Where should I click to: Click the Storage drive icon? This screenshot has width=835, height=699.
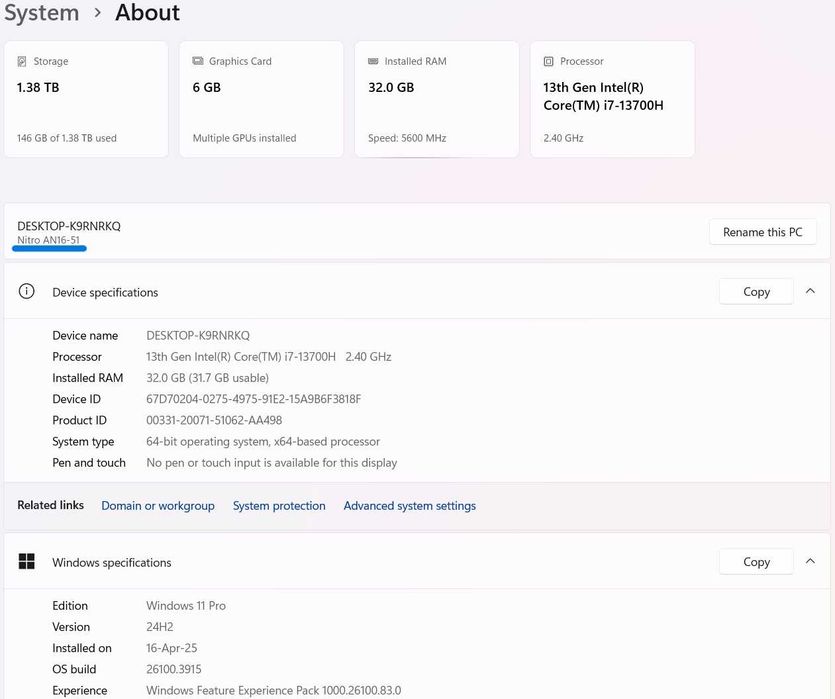22,61
